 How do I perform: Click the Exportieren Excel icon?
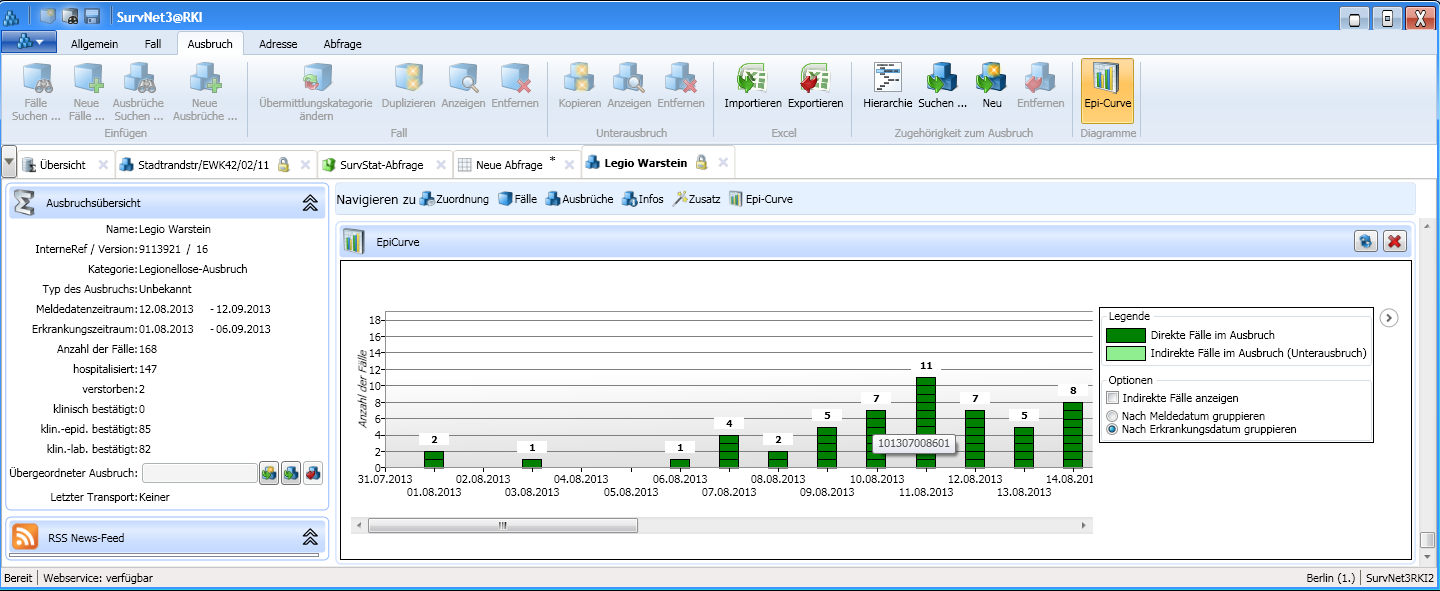coord(815,78)
